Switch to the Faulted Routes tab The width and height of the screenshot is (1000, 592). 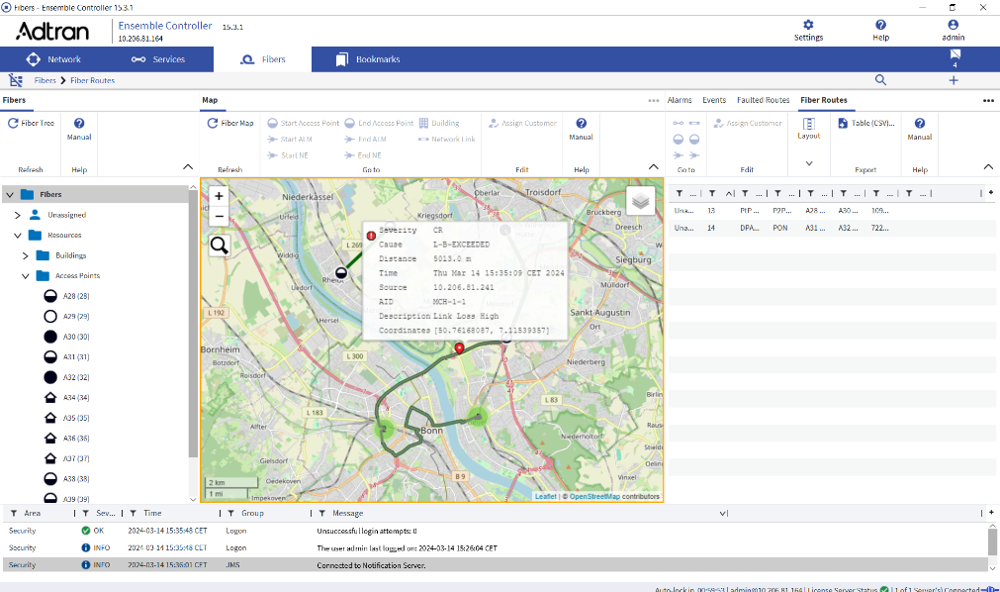click(x=763, y=100)
